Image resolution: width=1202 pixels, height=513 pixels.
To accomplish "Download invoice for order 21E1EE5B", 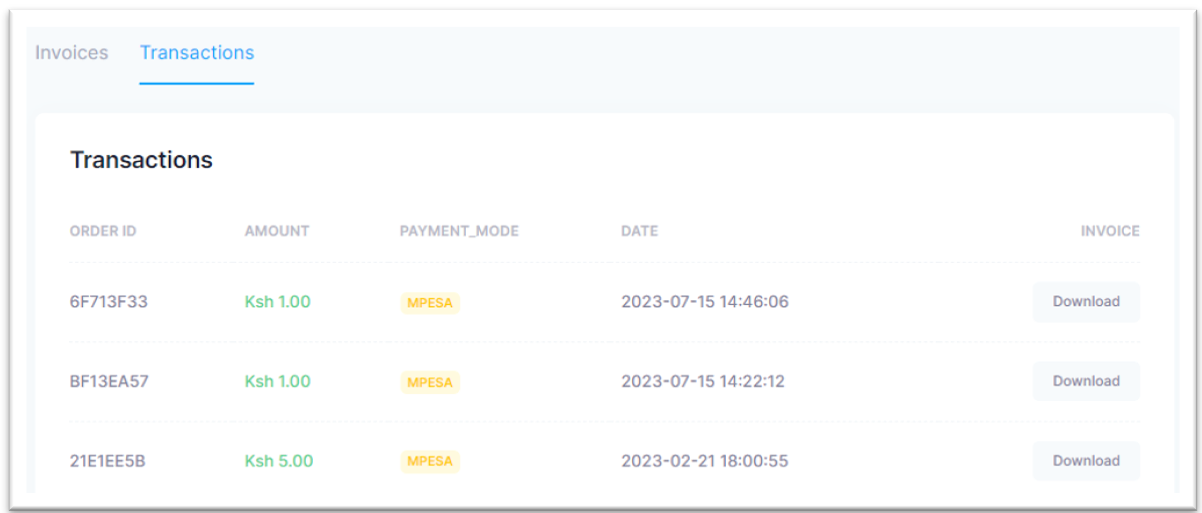I will 1086,461.
